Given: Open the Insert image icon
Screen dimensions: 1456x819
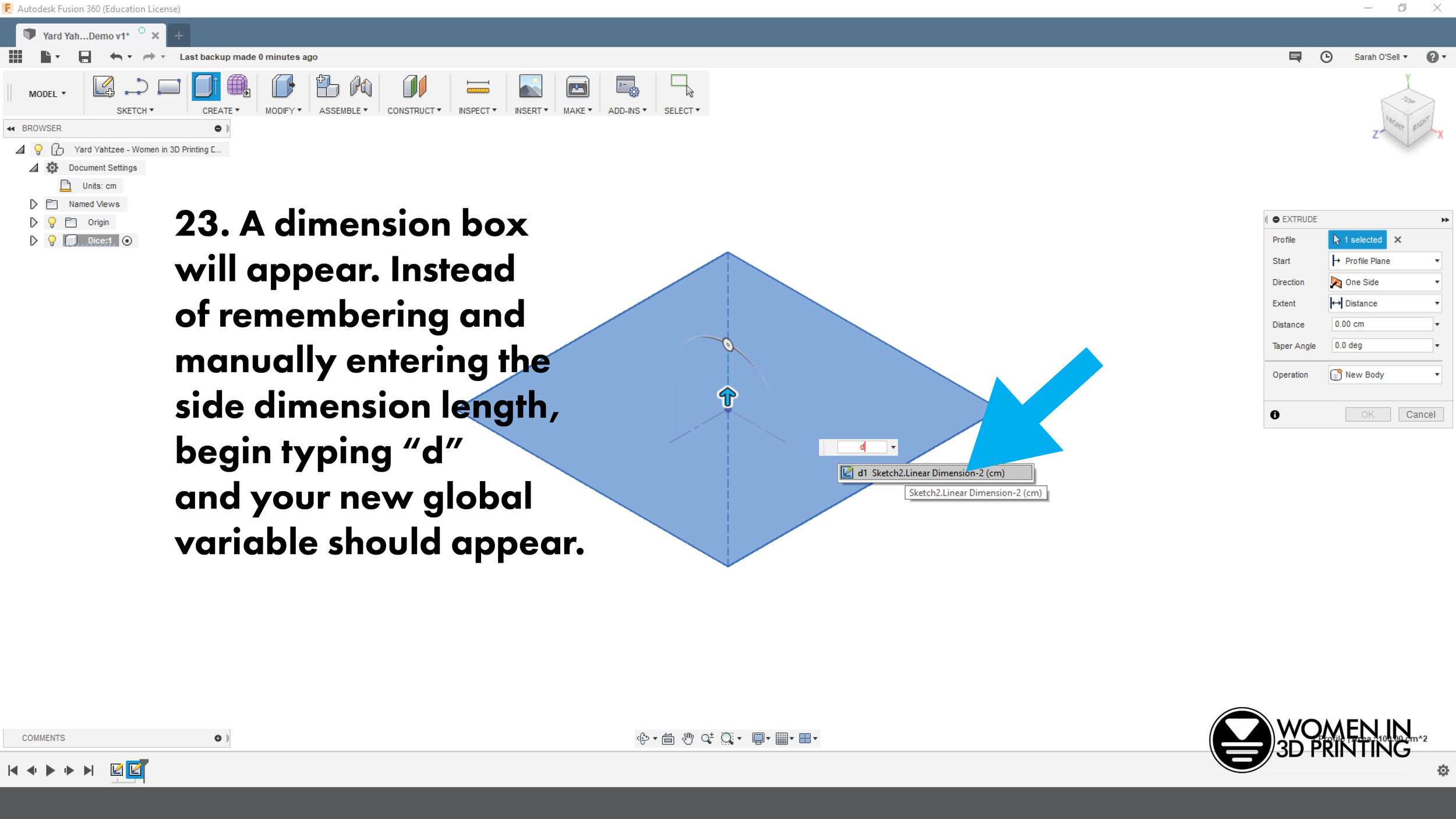Looking at the screenshot, I should (531, 87).
